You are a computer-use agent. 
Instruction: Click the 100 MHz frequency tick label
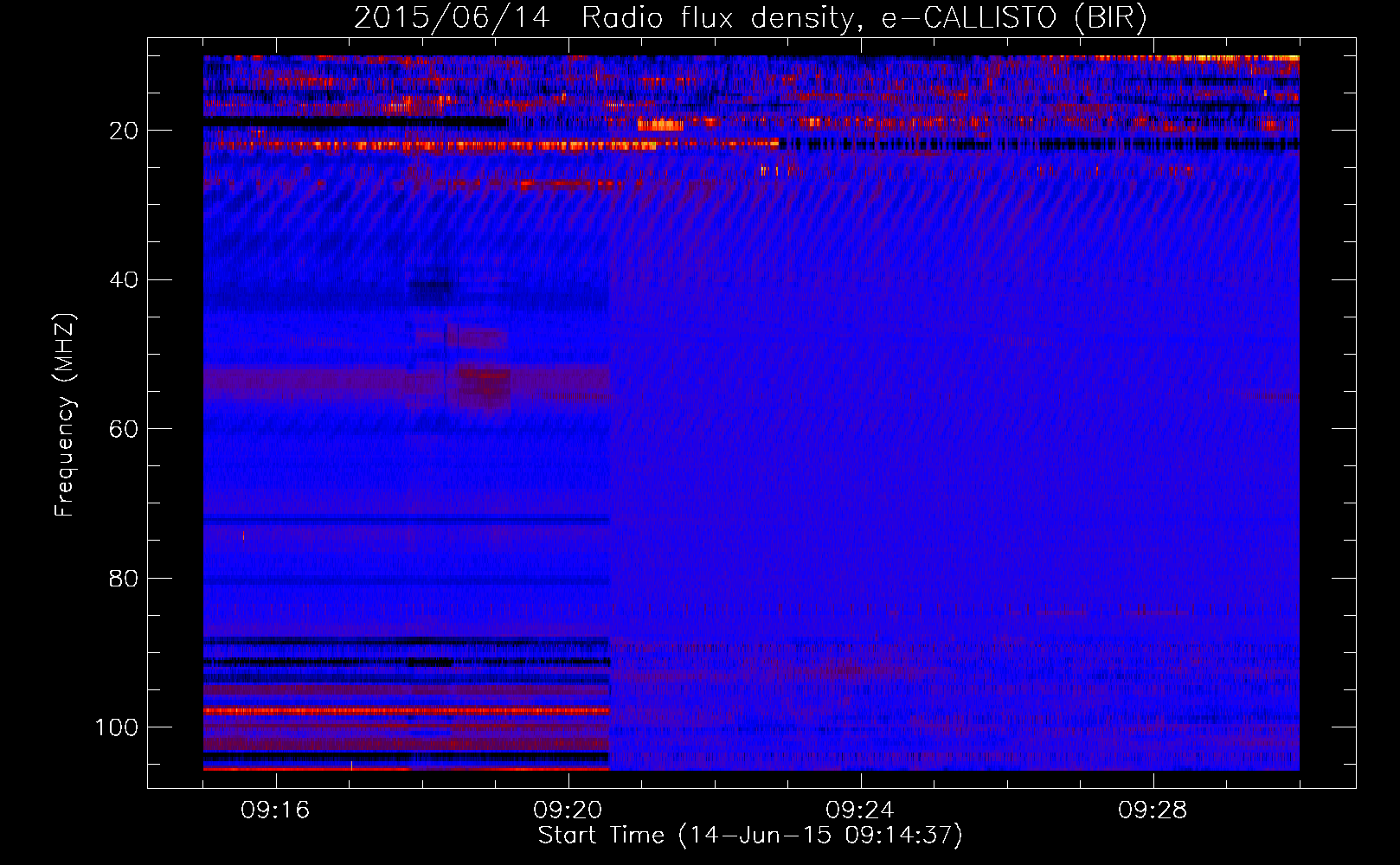point(117,727)
